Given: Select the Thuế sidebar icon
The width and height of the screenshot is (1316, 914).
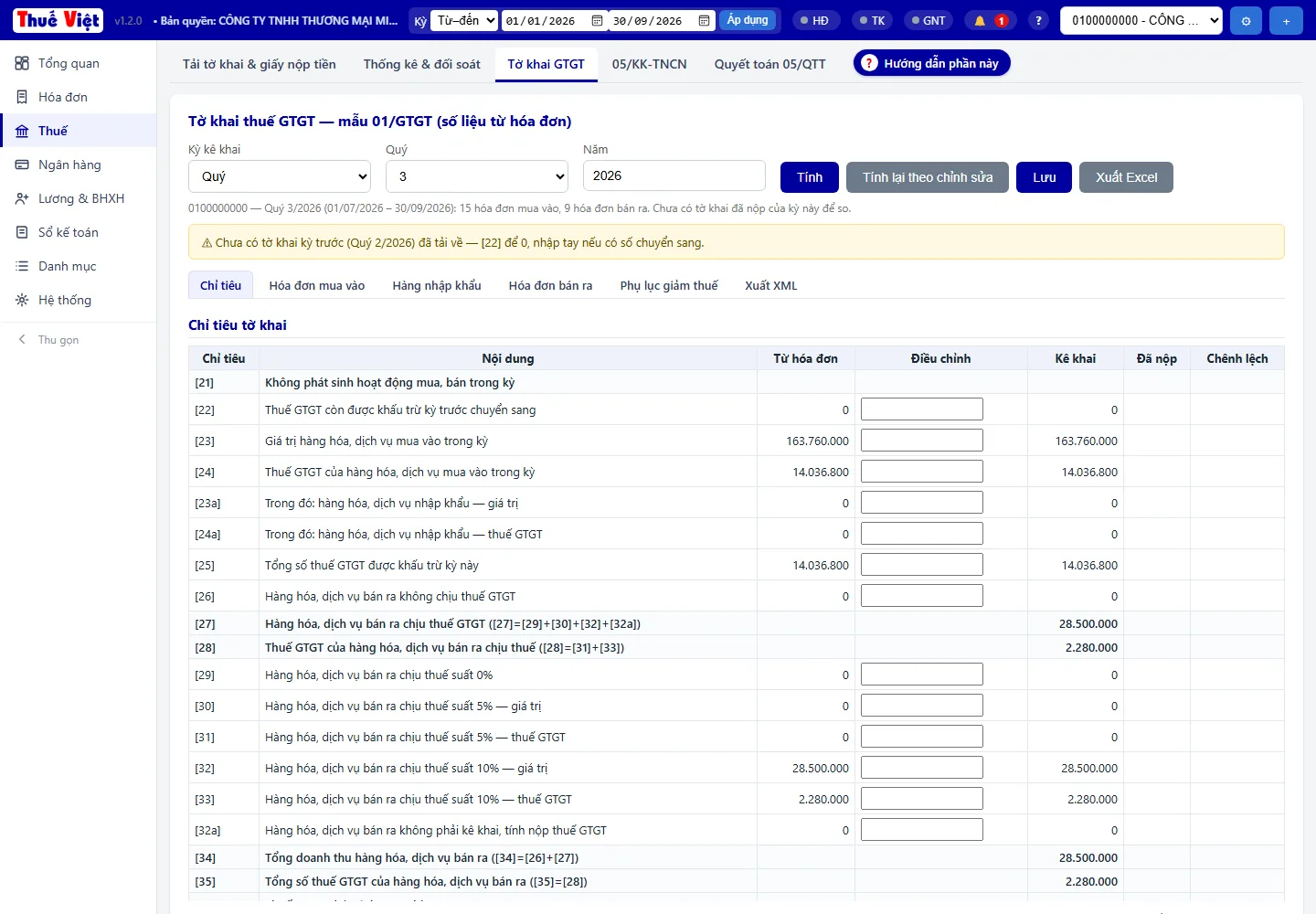Looking at the screenshot, I should [22, 131].
